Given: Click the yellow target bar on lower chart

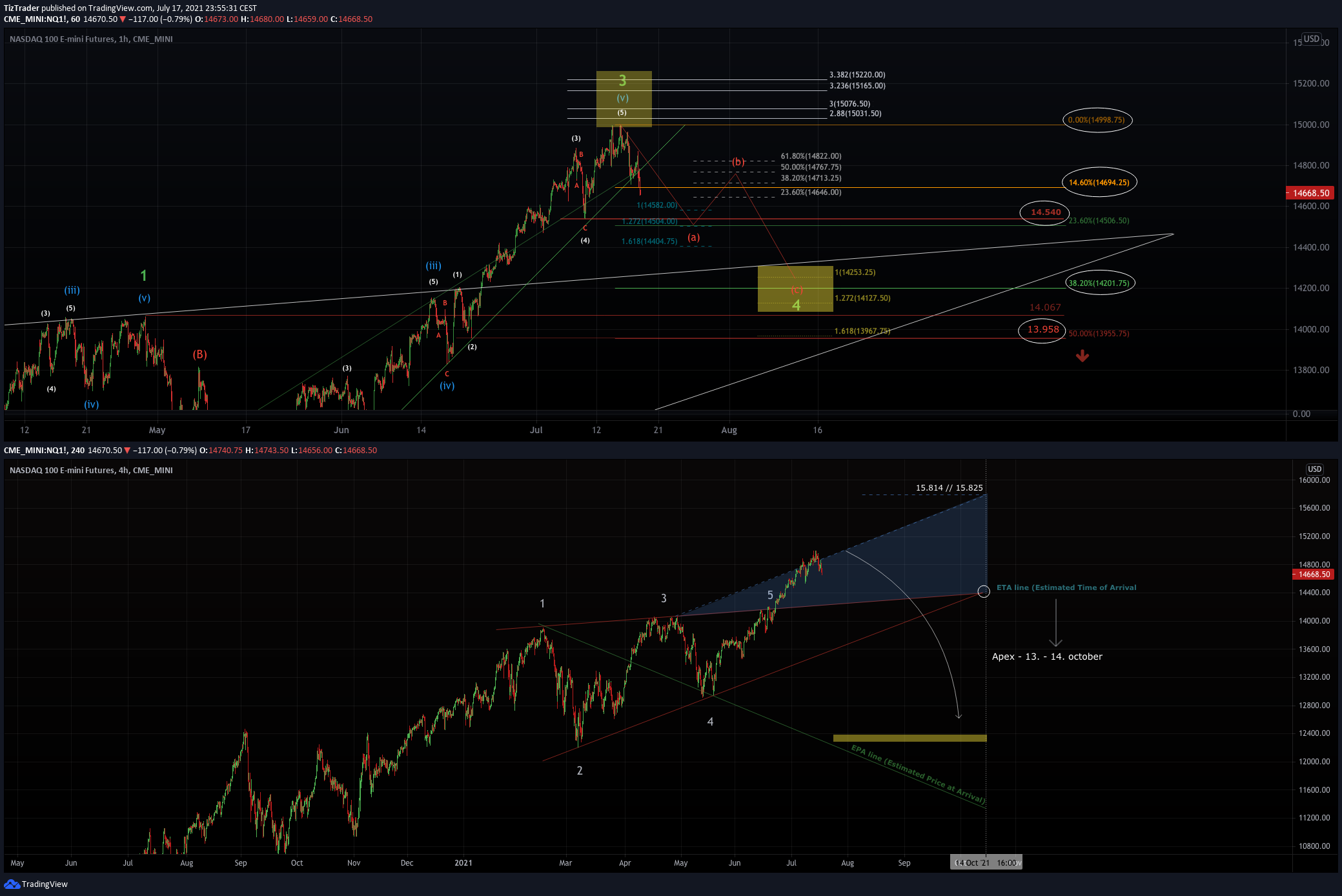Looking at the screenshot, I should coord(910,738).
